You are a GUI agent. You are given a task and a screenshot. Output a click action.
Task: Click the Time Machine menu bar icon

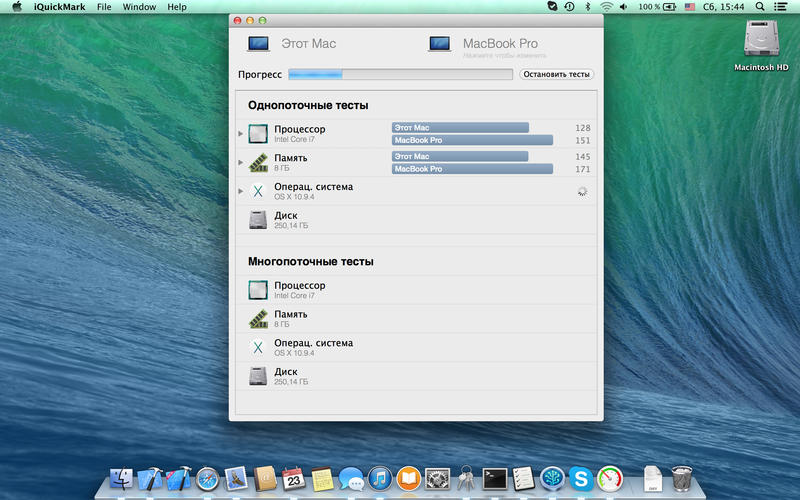pos(569,7)
